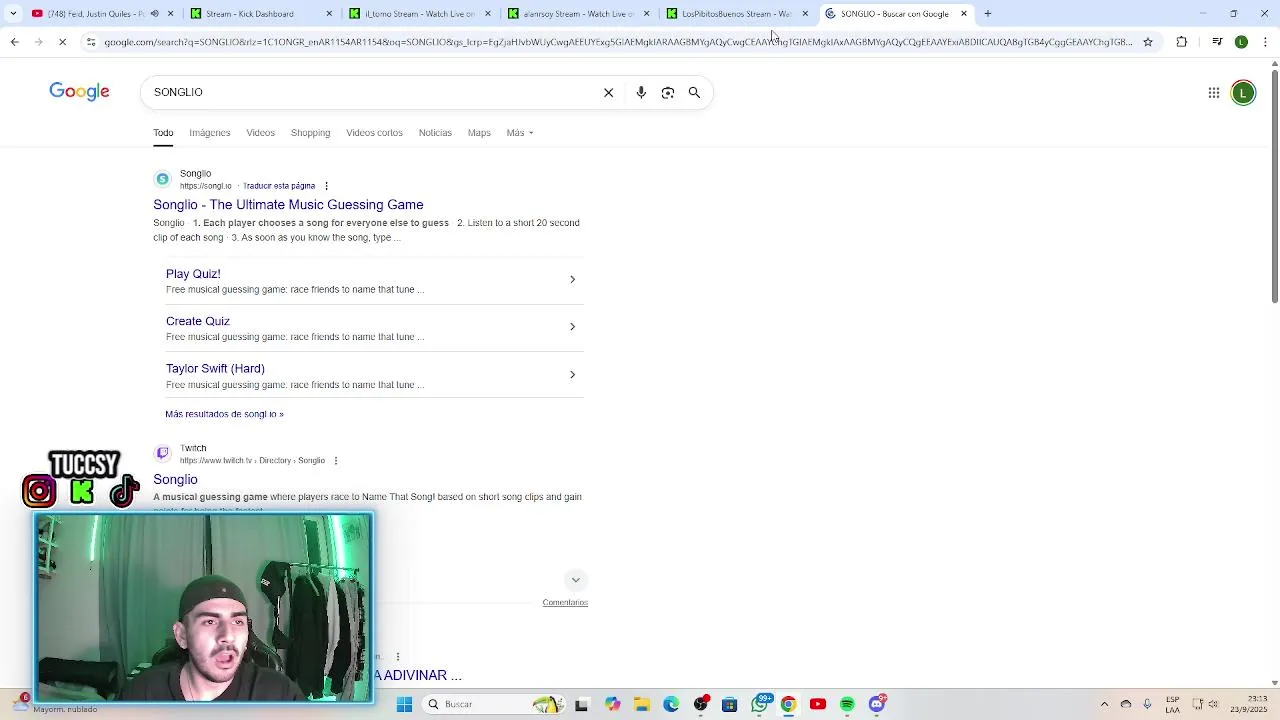Switch to Noticias results tab
Viewport: 1280px width, 720px height.
435,133
